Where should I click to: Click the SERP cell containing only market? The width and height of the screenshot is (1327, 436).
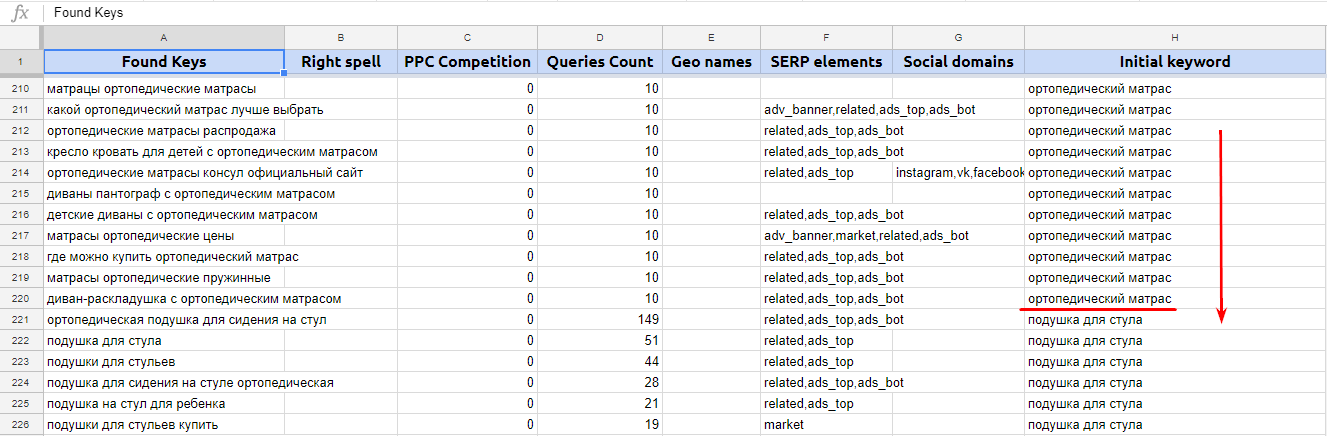[x=826, y=425]
